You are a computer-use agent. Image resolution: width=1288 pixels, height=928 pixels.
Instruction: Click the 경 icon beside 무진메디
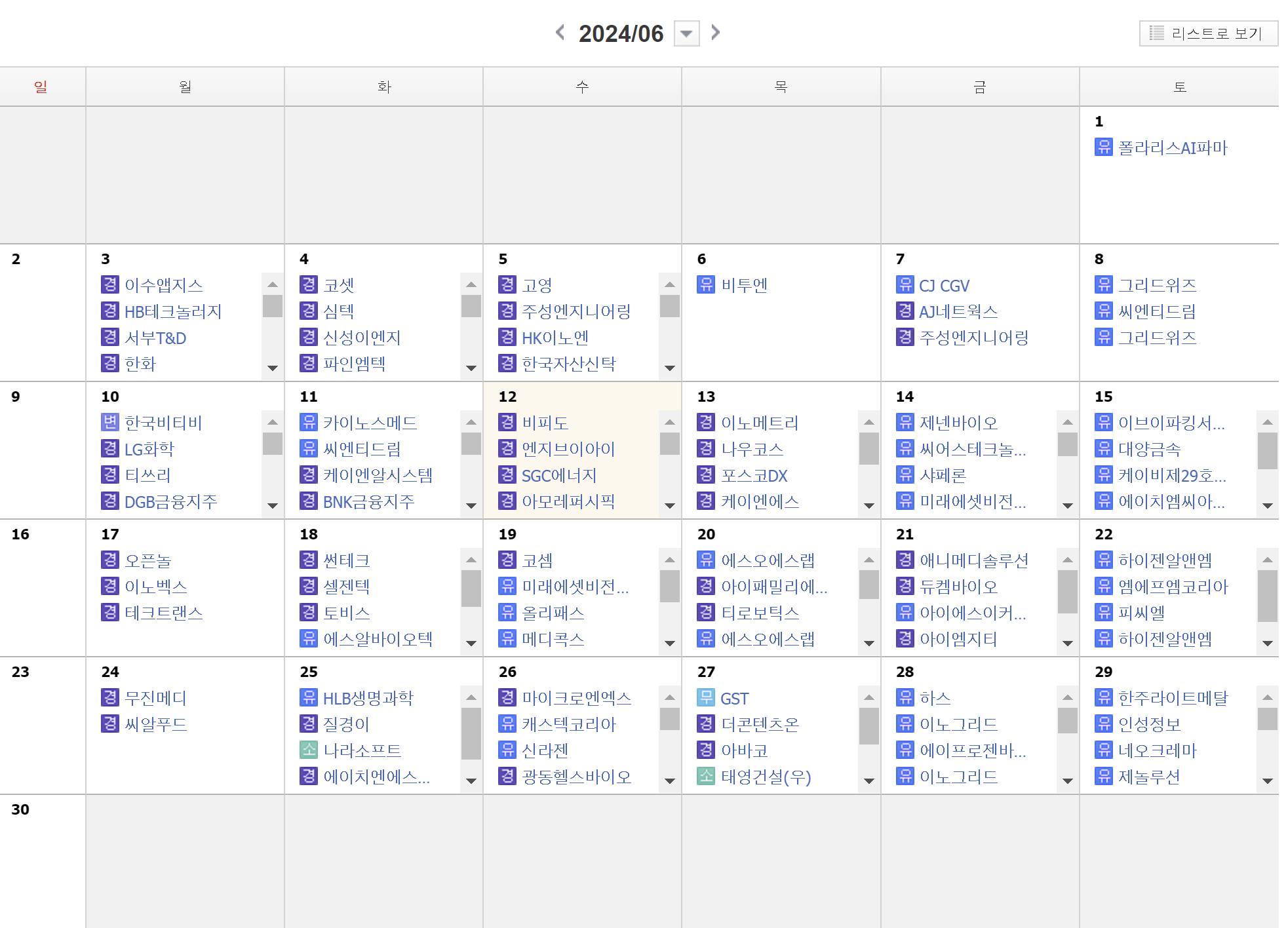coord(110,697)
